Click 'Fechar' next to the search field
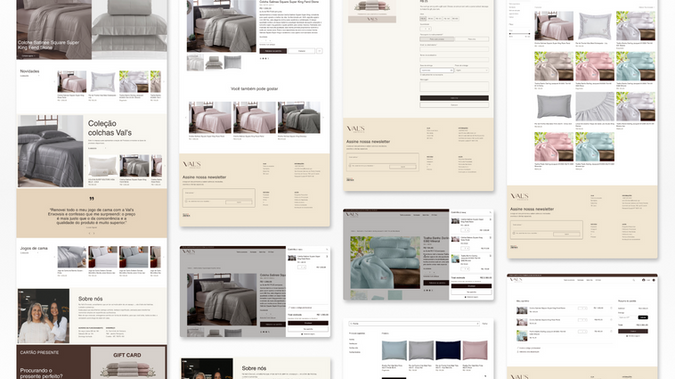The height and width of the screenshot is (379, 675). click(485, 323)
